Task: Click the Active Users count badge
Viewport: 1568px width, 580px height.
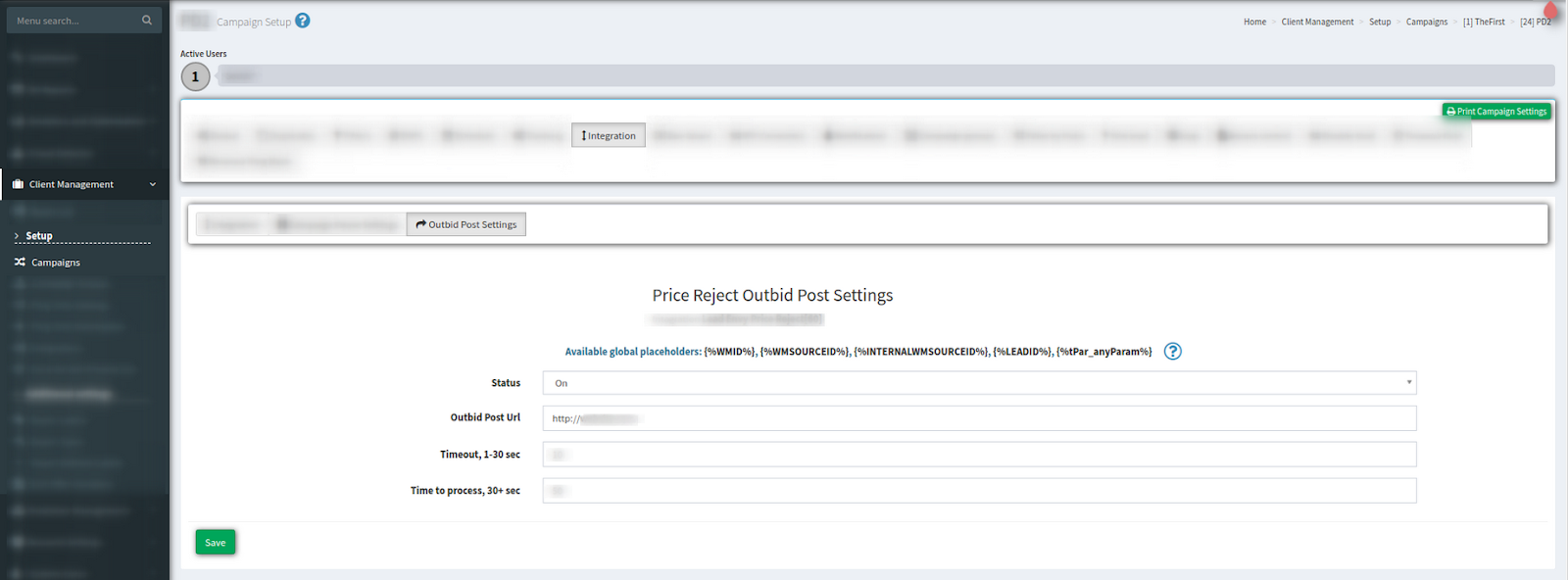Action: tap(195, 76)
